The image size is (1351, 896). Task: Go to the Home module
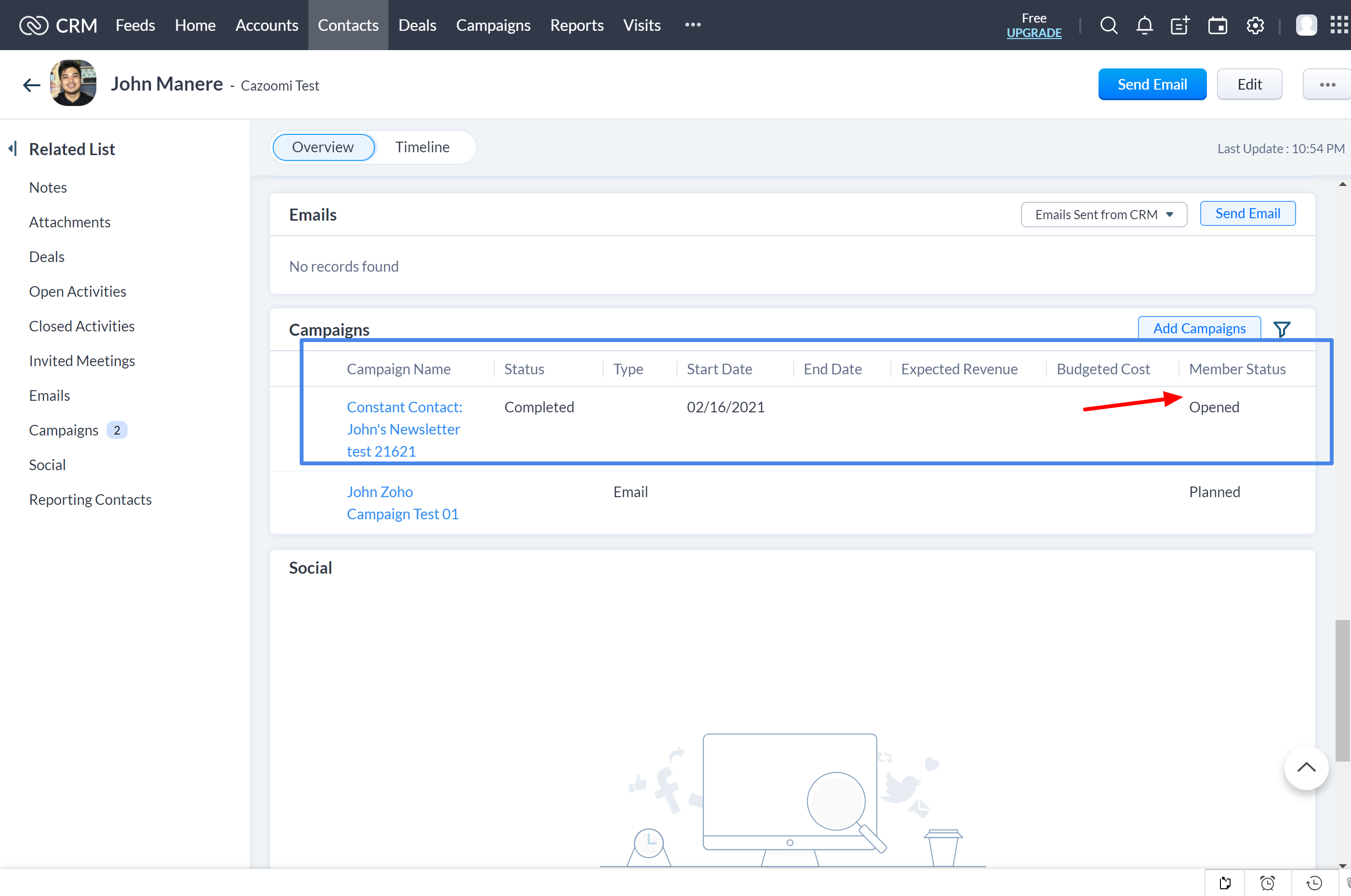195,25
